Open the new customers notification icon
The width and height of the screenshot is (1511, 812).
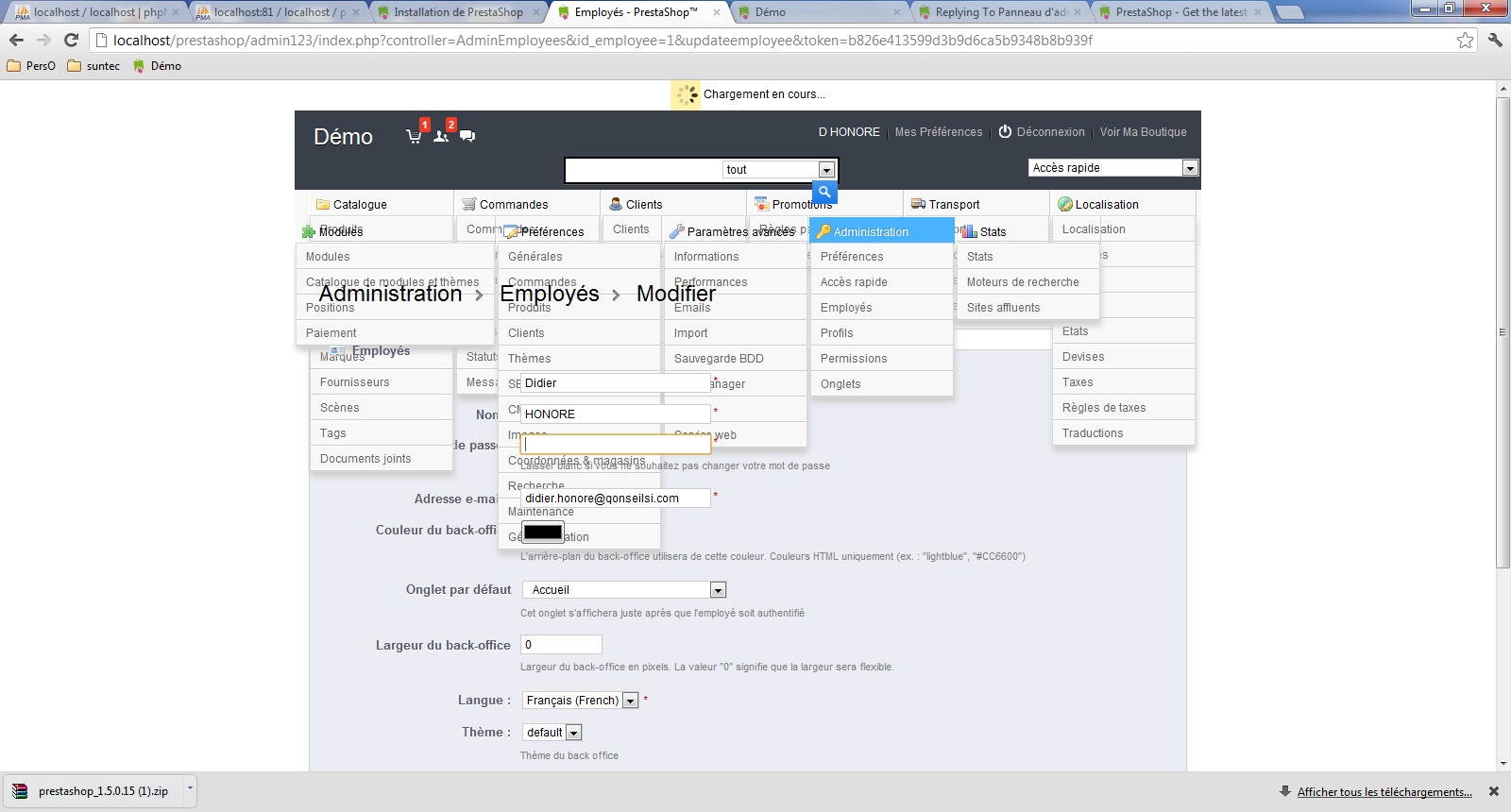(x=441, y=136)
